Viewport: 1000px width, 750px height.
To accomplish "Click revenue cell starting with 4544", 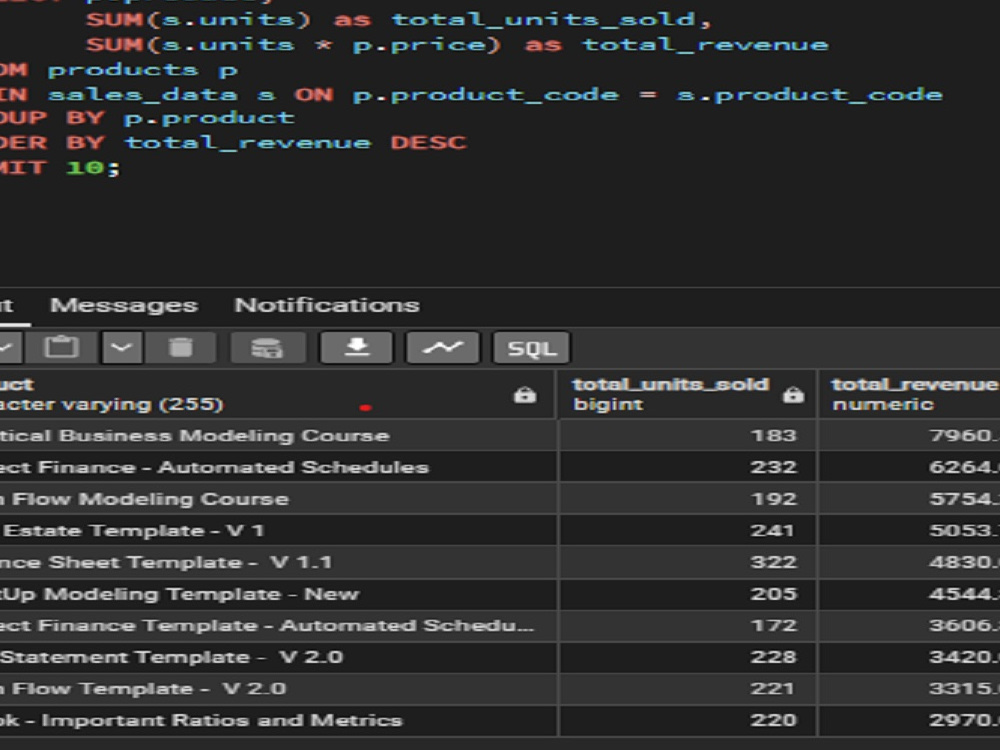I will pyautogui.click(x=910, y=594).
